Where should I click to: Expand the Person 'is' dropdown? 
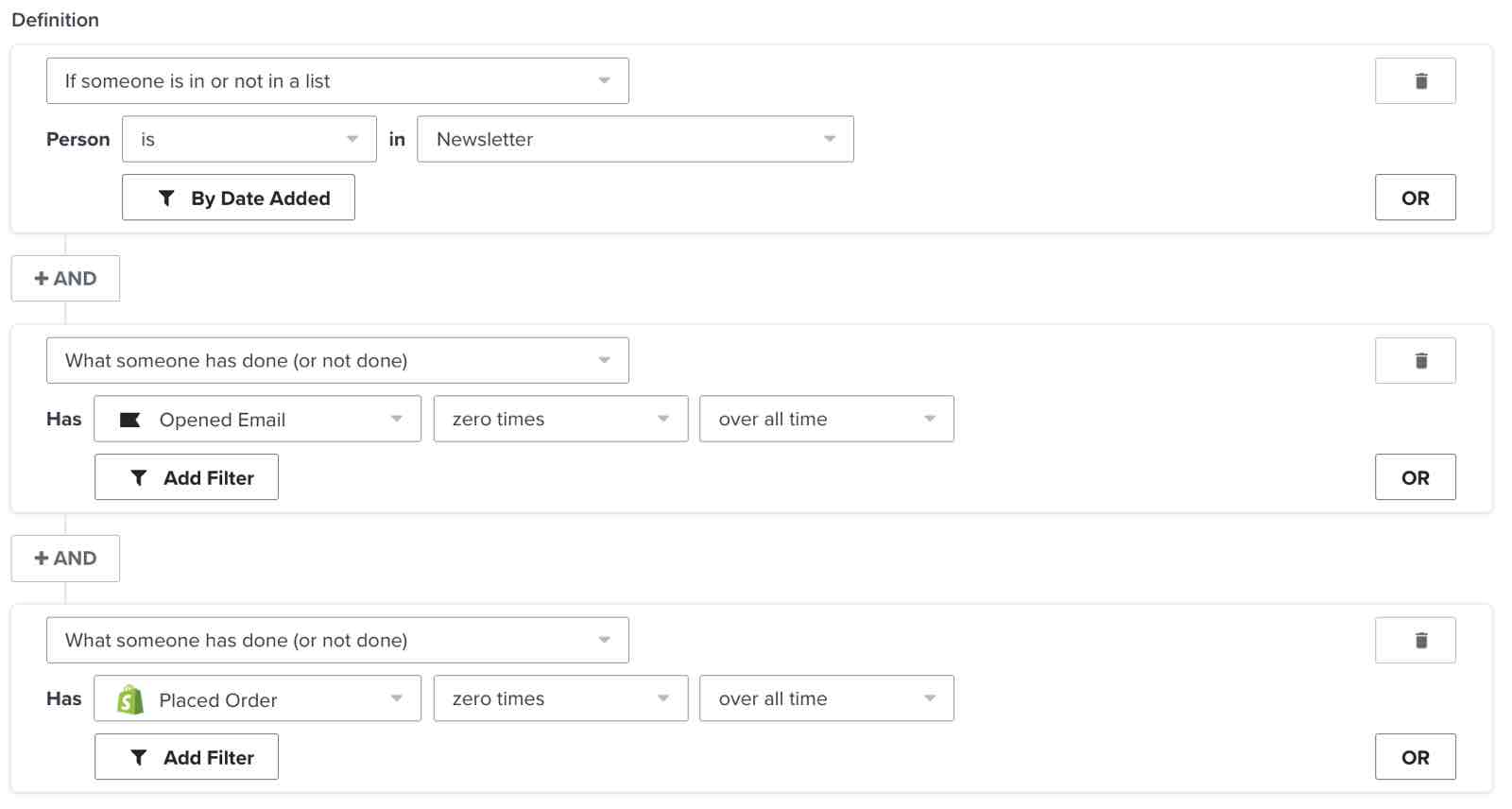(249, 140)
